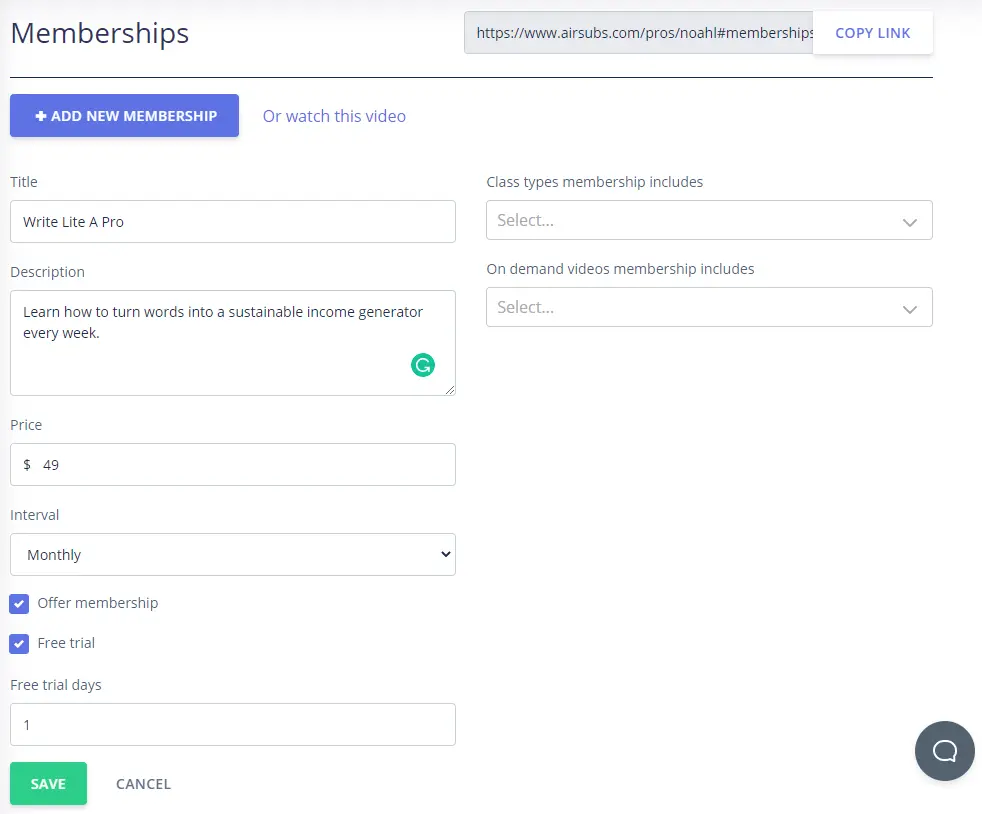The image size is (982, 814).
Task: Follow the 'Or watch this video' link
Action: tap(334, 116)
